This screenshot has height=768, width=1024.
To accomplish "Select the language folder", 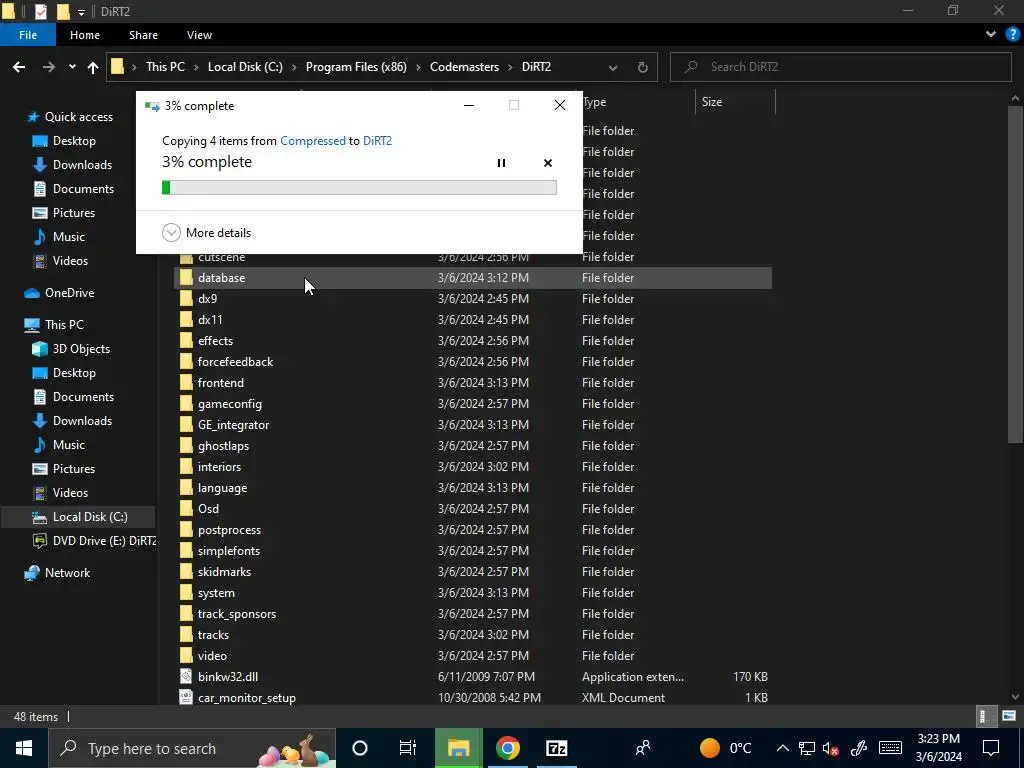I will [x=473, y=487].
